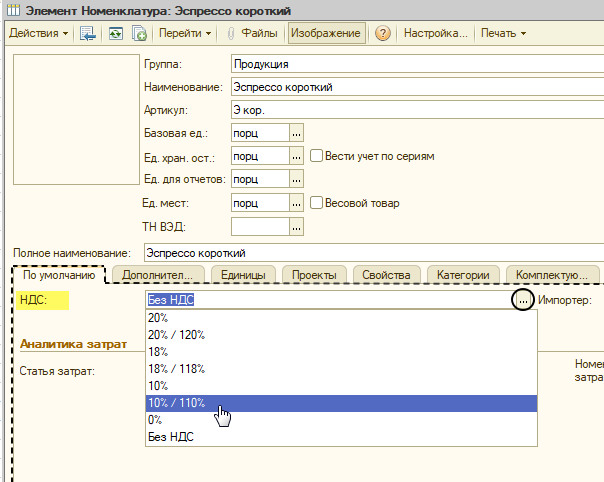Open selection for Ед. мест ellipsis button
The image size is (604, 482).
[296, 203]
